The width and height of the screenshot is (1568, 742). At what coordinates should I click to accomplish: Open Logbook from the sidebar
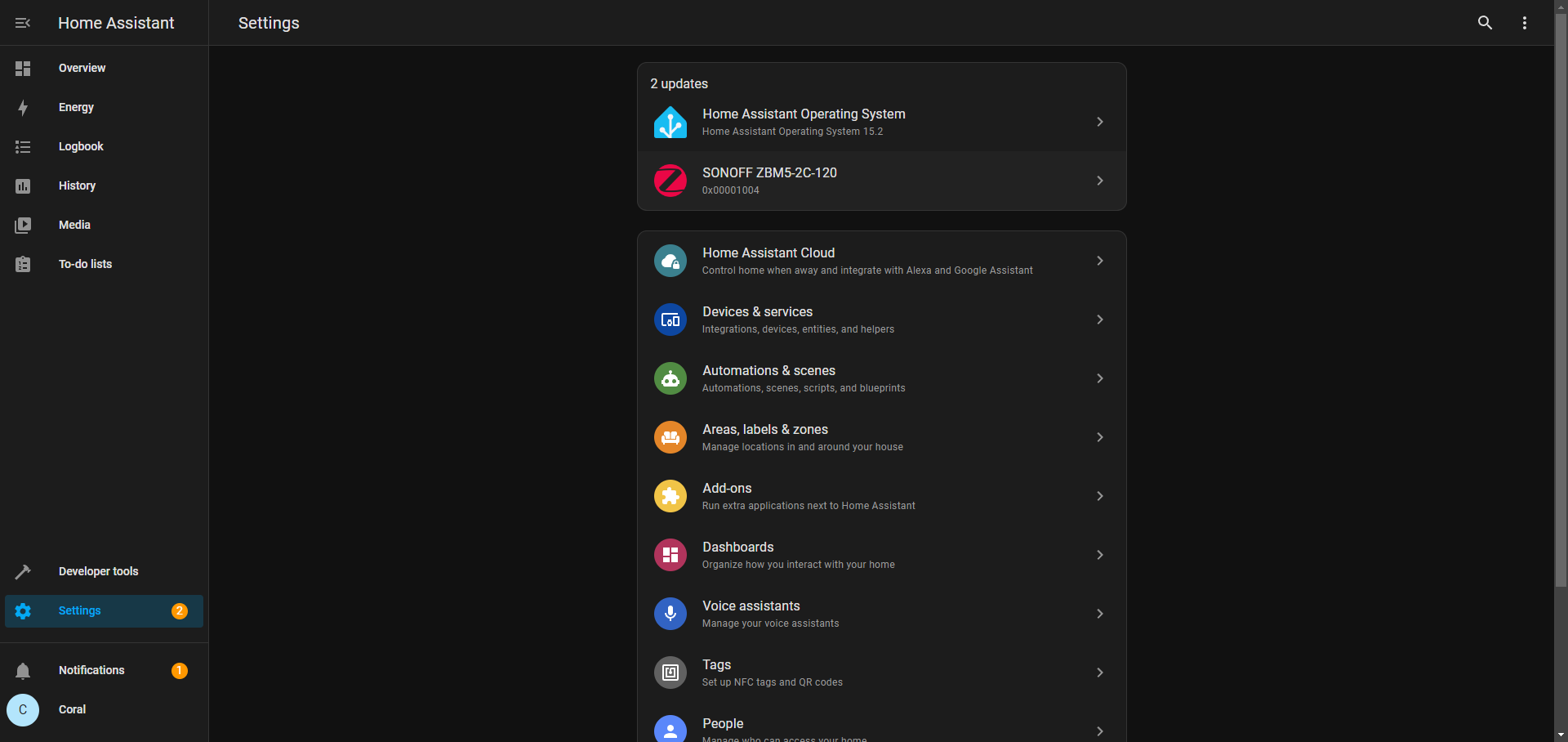pos(81,146)
